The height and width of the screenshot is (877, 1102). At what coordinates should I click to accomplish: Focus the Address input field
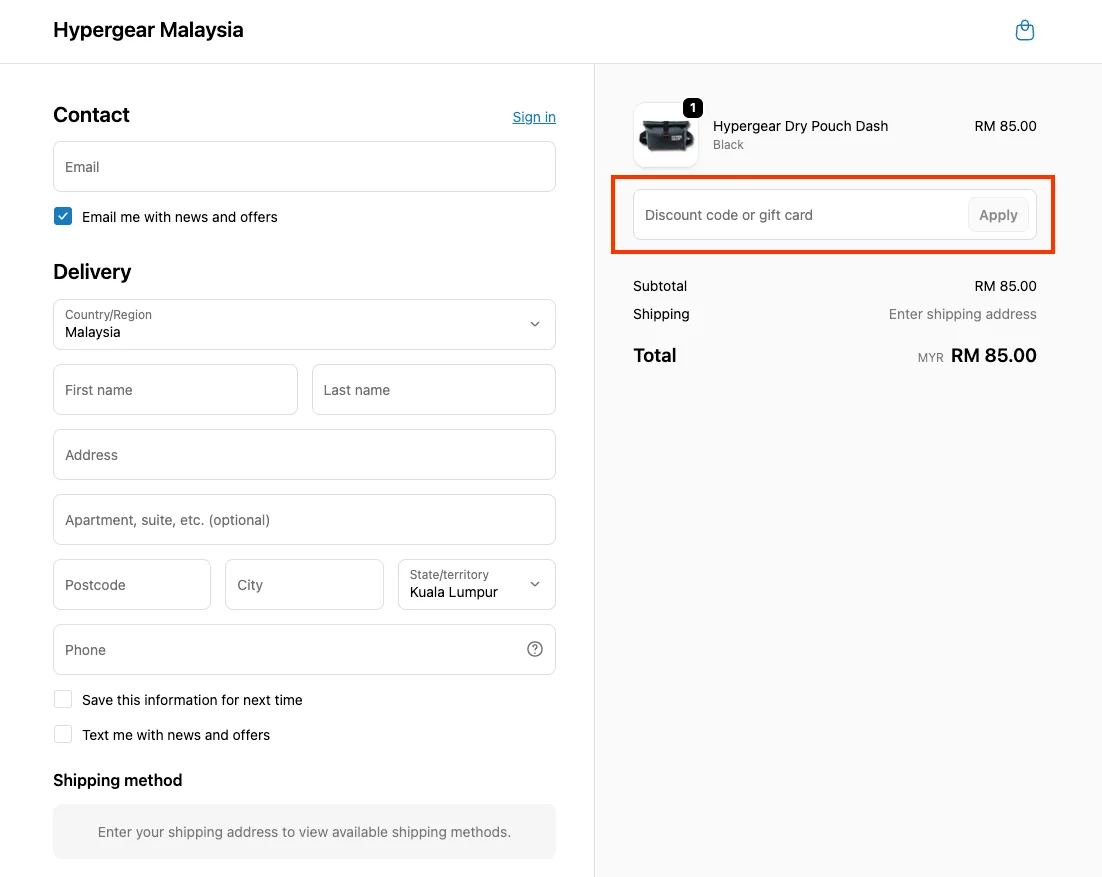304,455
